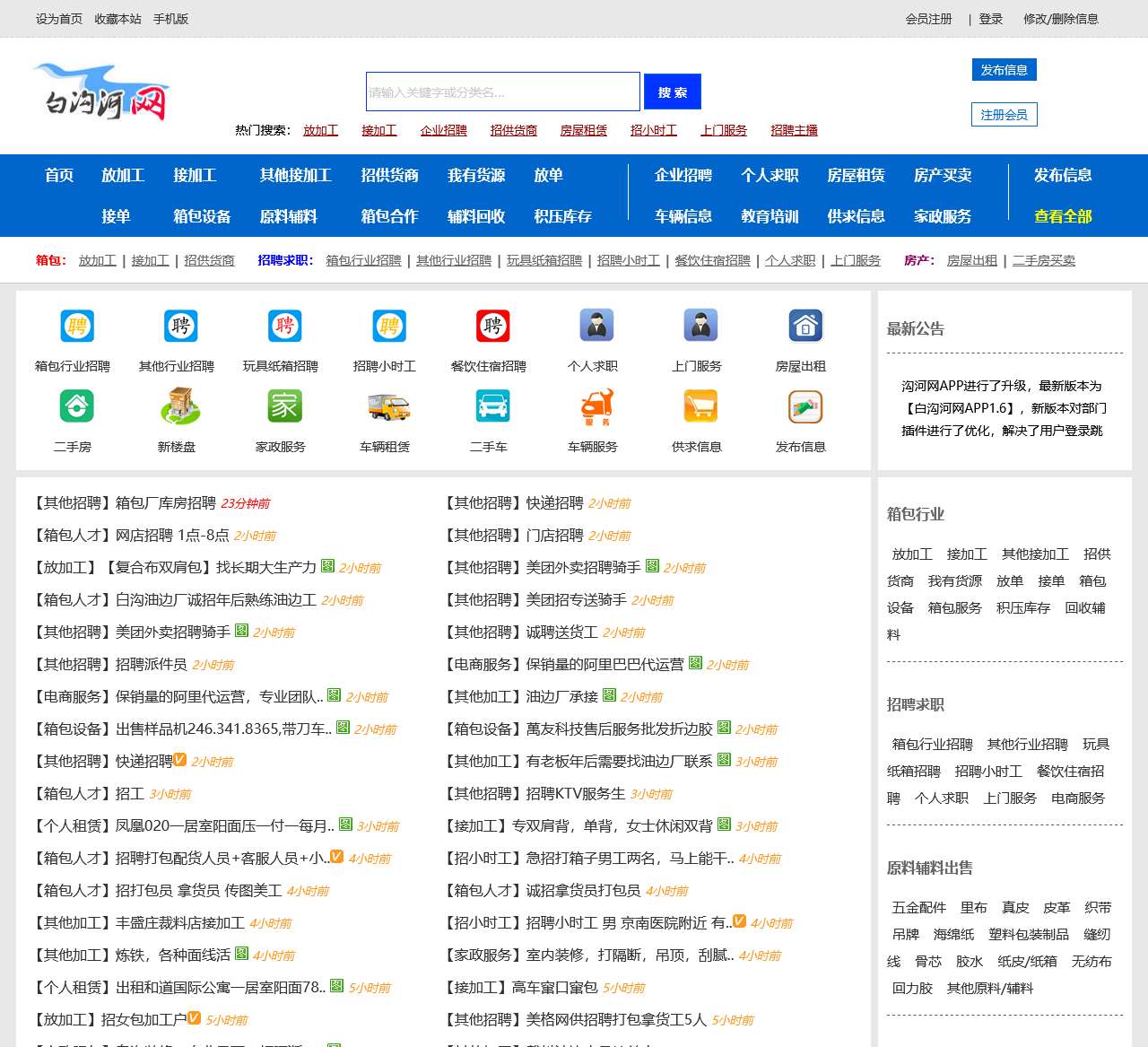Click sidebar link 电商服务 under 招聘求职

pyautogui.click(x=1078, y=798)
